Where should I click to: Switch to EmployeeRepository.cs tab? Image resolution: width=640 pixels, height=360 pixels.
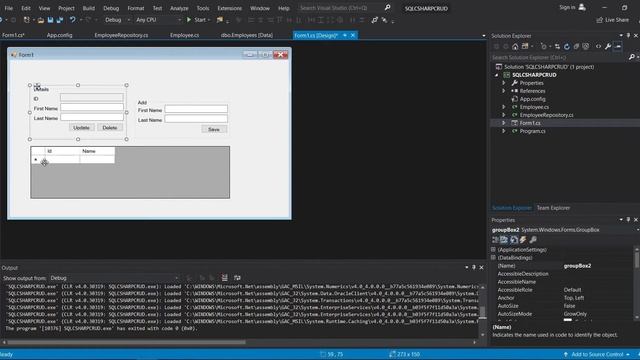coord(121,35)
